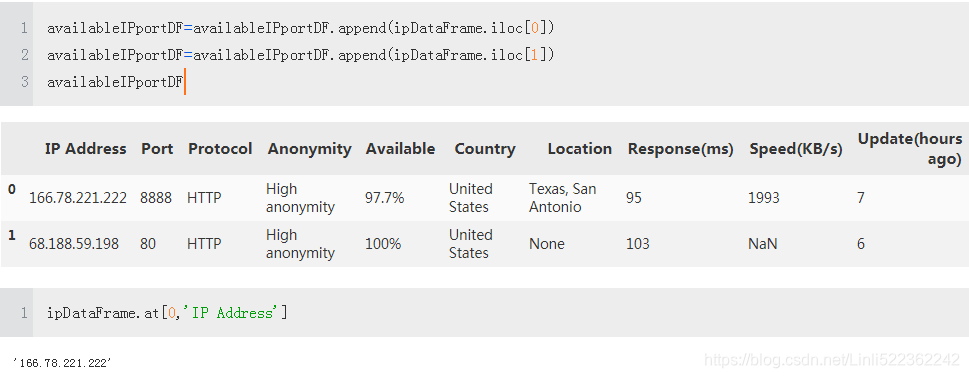Click code line ending with iloc[0])

pyautogui.click(x=300, y=28)
